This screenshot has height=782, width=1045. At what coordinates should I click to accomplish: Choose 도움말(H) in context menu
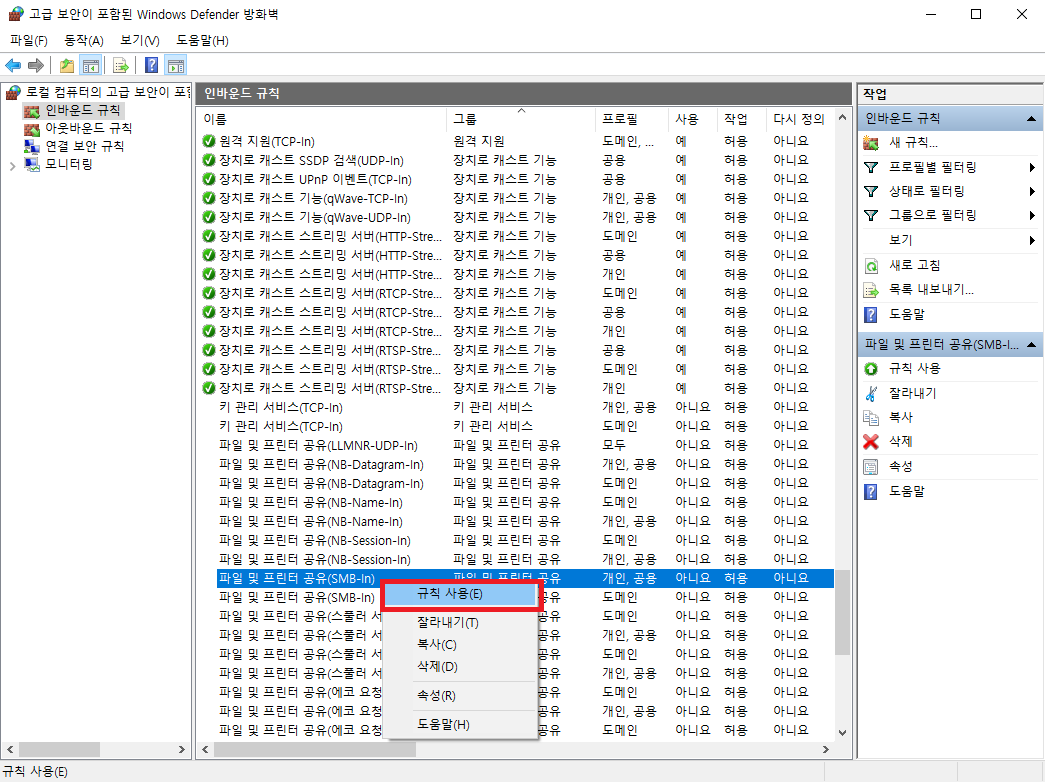click(x=461, y=725)
